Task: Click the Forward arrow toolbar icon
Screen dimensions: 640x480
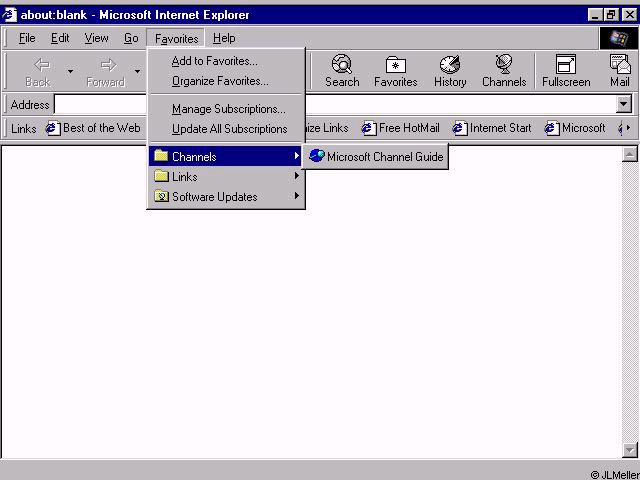Action: [108, 64]
